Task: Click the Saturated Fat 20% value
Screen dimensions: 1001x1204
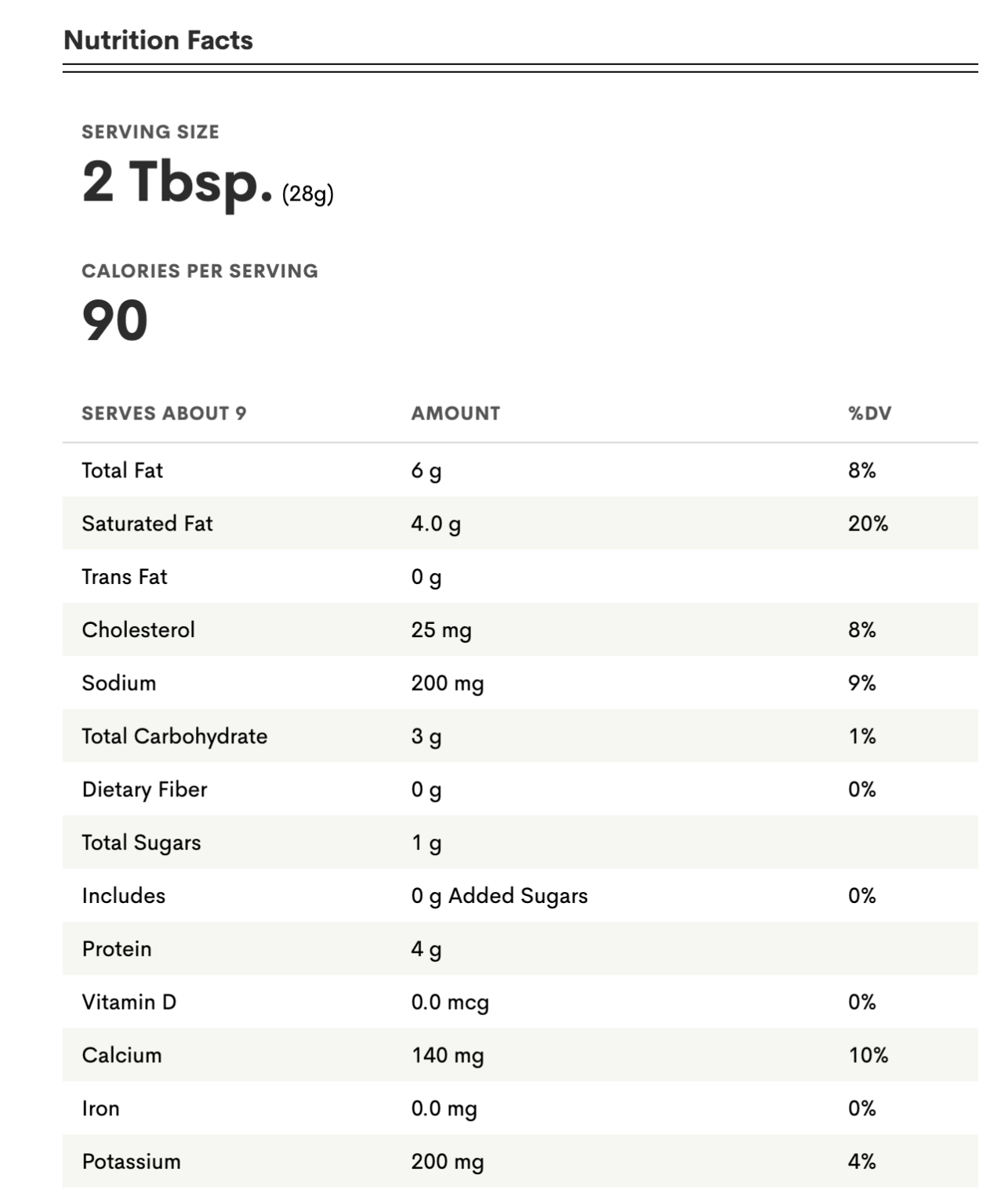Action: point(868,524)
